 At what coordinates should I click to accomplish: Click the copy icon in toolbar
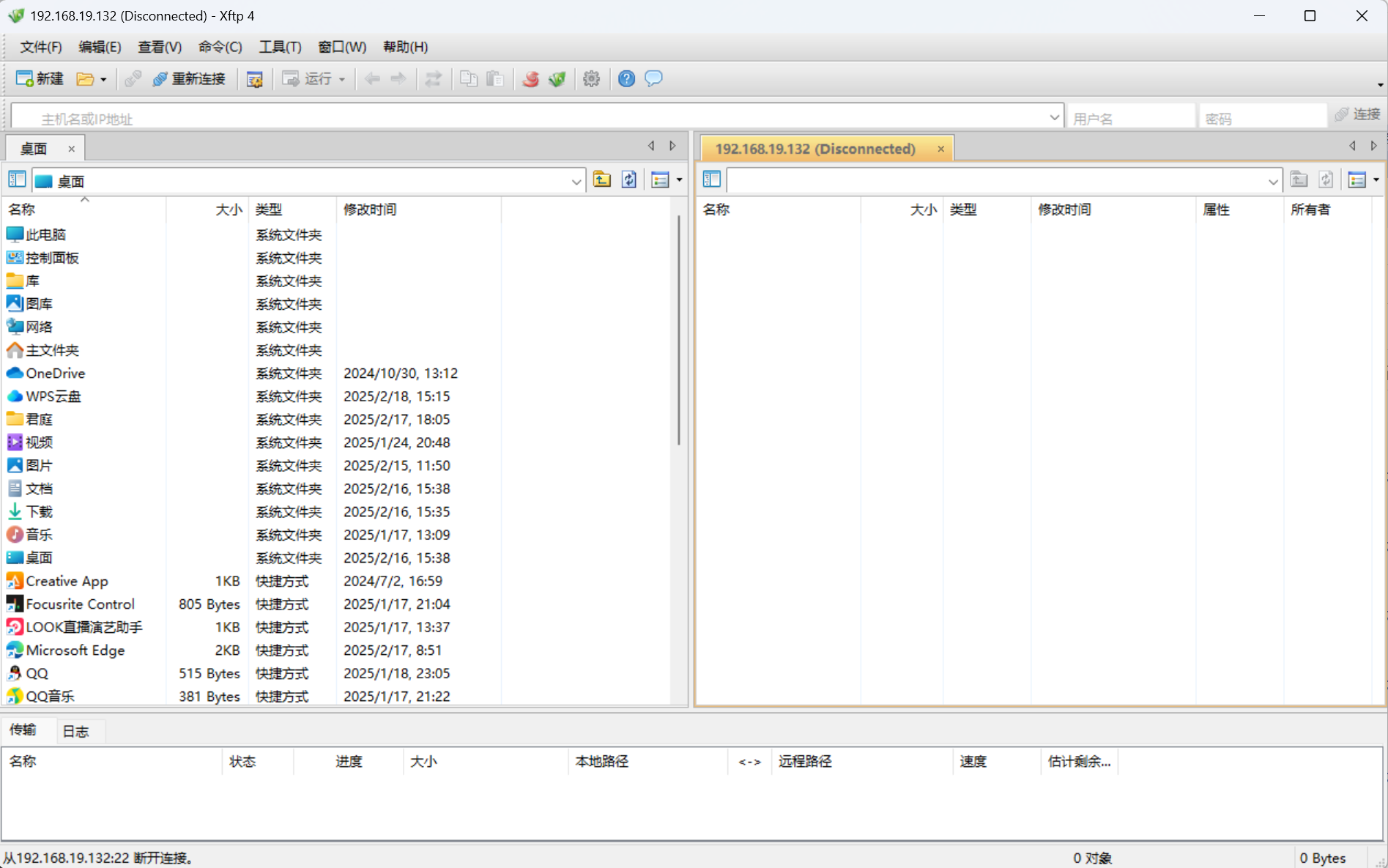click(469, 78)
